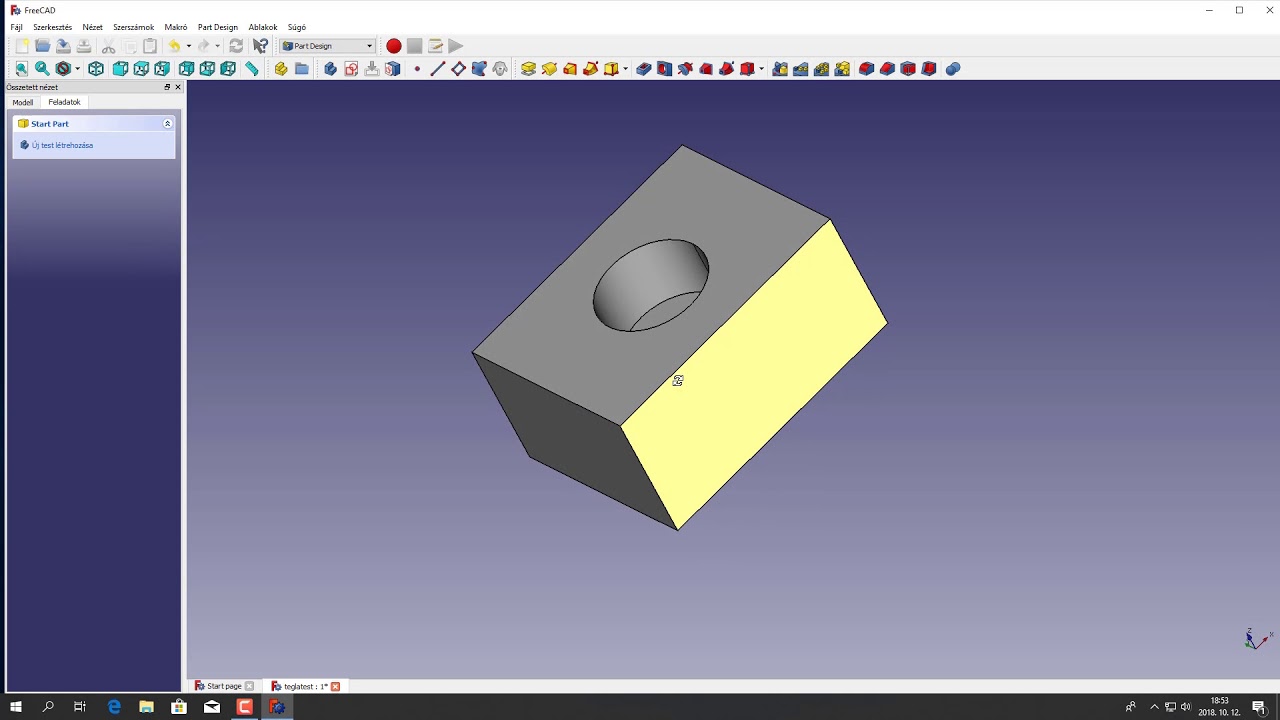Open the Szerszámok menu
The width and height of the screenshot is (1280, 720).
coord(133,27)
